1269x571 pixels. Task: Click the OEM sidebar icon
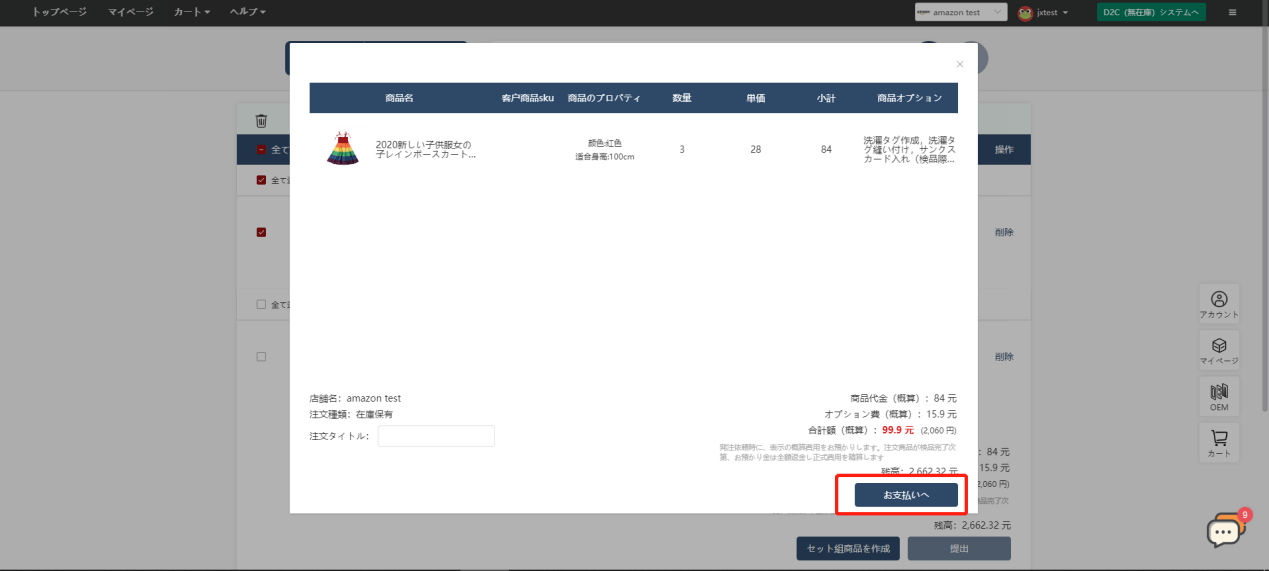point(1219,396)
